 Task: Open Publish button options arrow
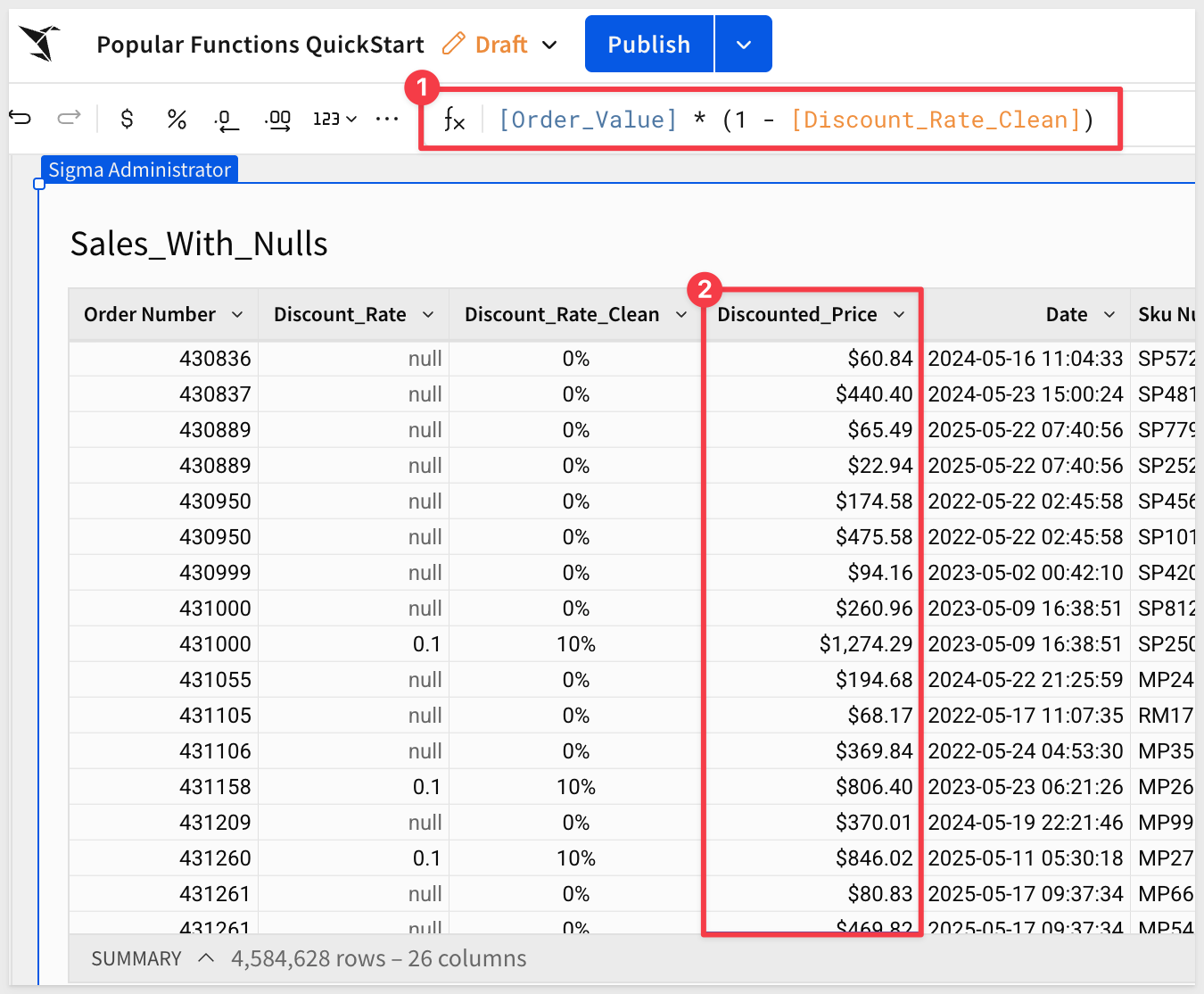[743, 45]
